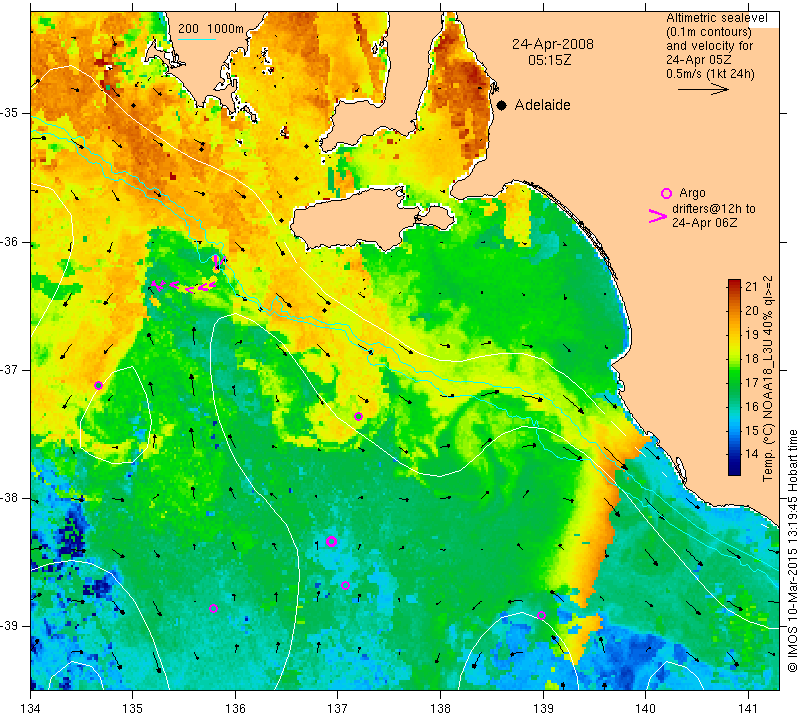Viewport: 800px width, 720px height.
Task: Click the magenta Argo circle in the legend
Action: pyautogui.click(x=666, y=193)
